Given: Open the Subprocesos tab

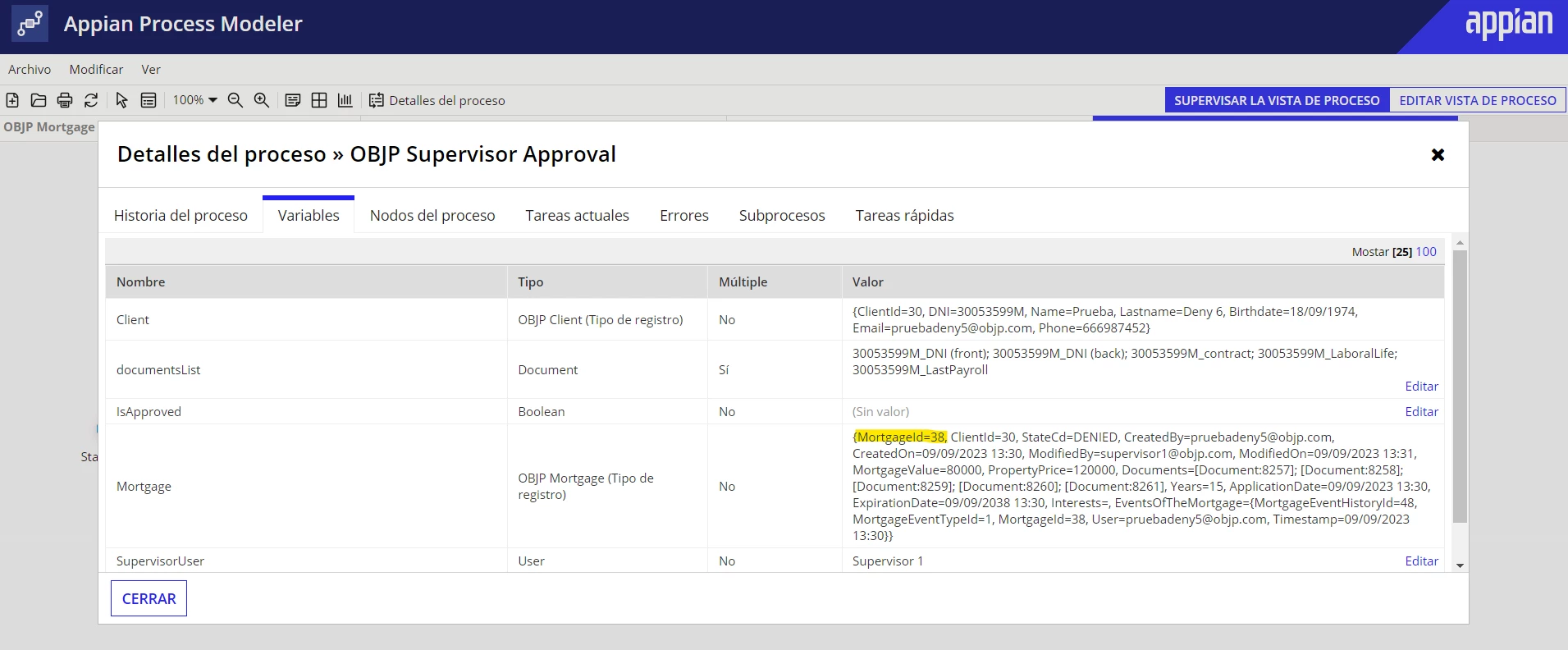Looking at the screenshot, I should tap(782, 215).
